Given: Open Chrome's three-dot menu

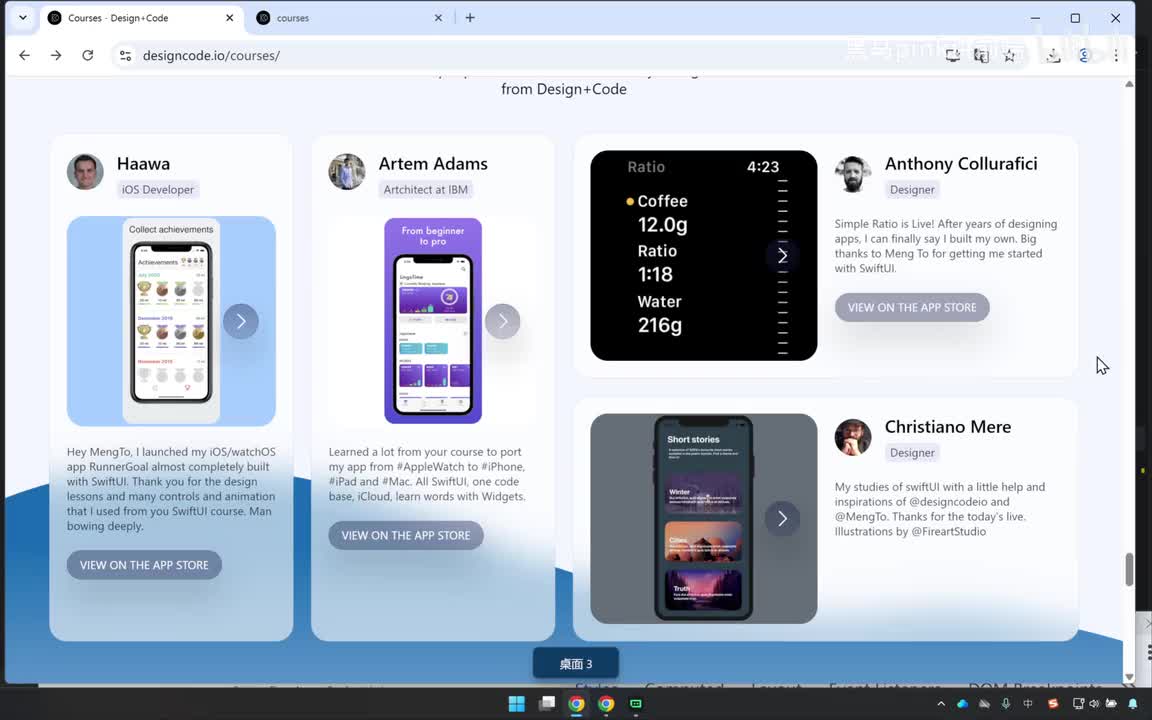Looking at the screenshot, I should [x=1115, y=55].
